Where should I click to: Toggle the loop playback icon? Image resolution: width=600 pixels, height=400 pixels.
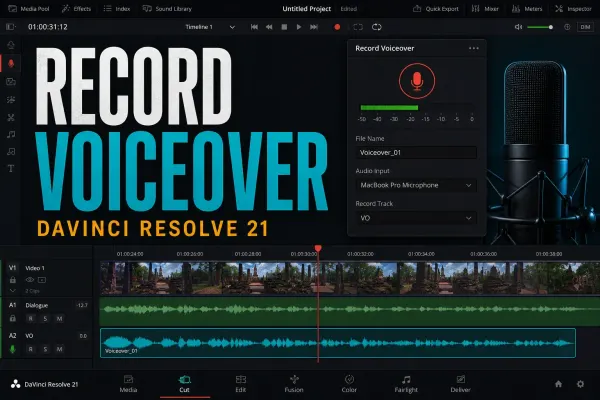click(x=377, y=27)
